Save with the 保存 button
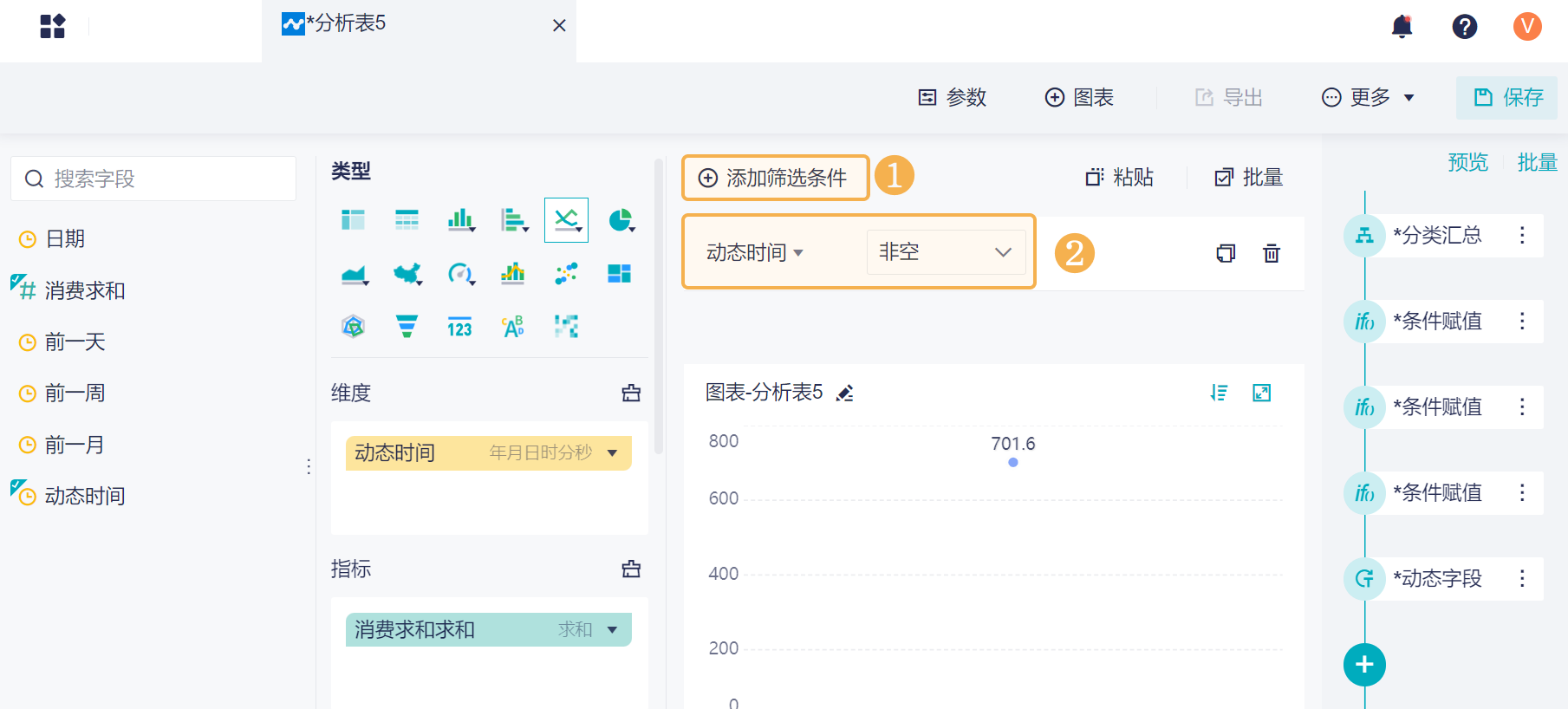1568x709 pixels. [1507, 97]
